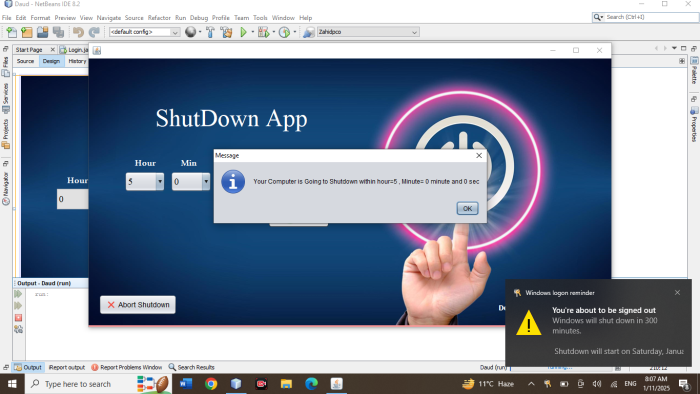Expand the Run Project arrow dropdown

click(252, 32)
